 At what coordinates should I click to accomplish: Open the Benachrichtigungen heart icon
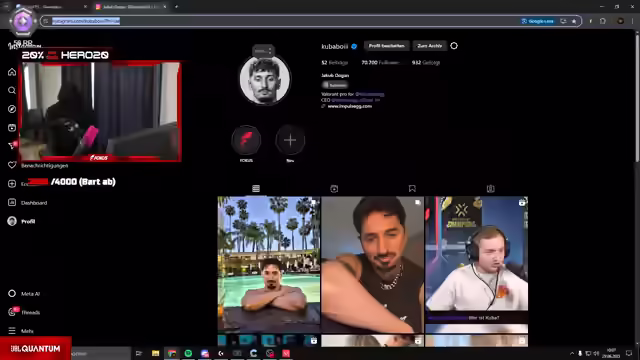12,165
